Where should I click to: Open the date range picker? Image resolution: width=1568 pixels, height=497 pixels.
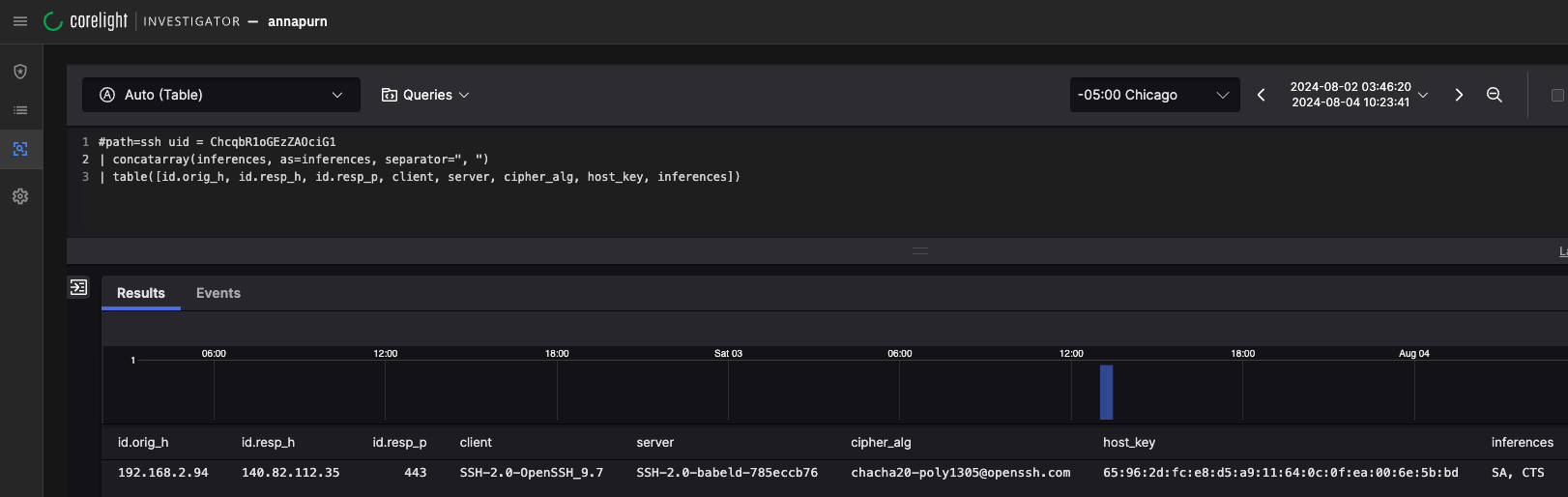(x=1357, y=95)
